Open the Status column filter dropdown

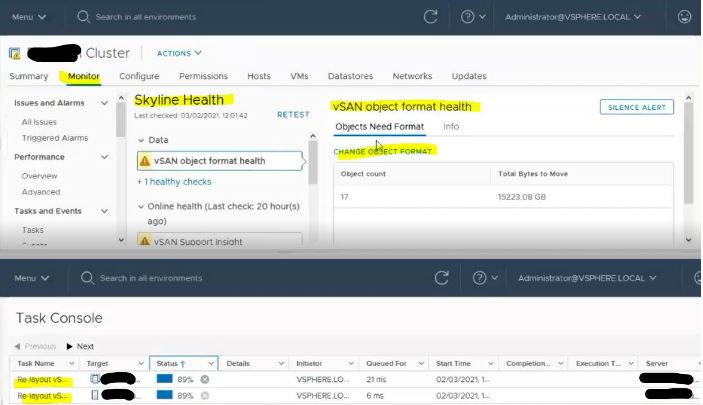(211, 363)
